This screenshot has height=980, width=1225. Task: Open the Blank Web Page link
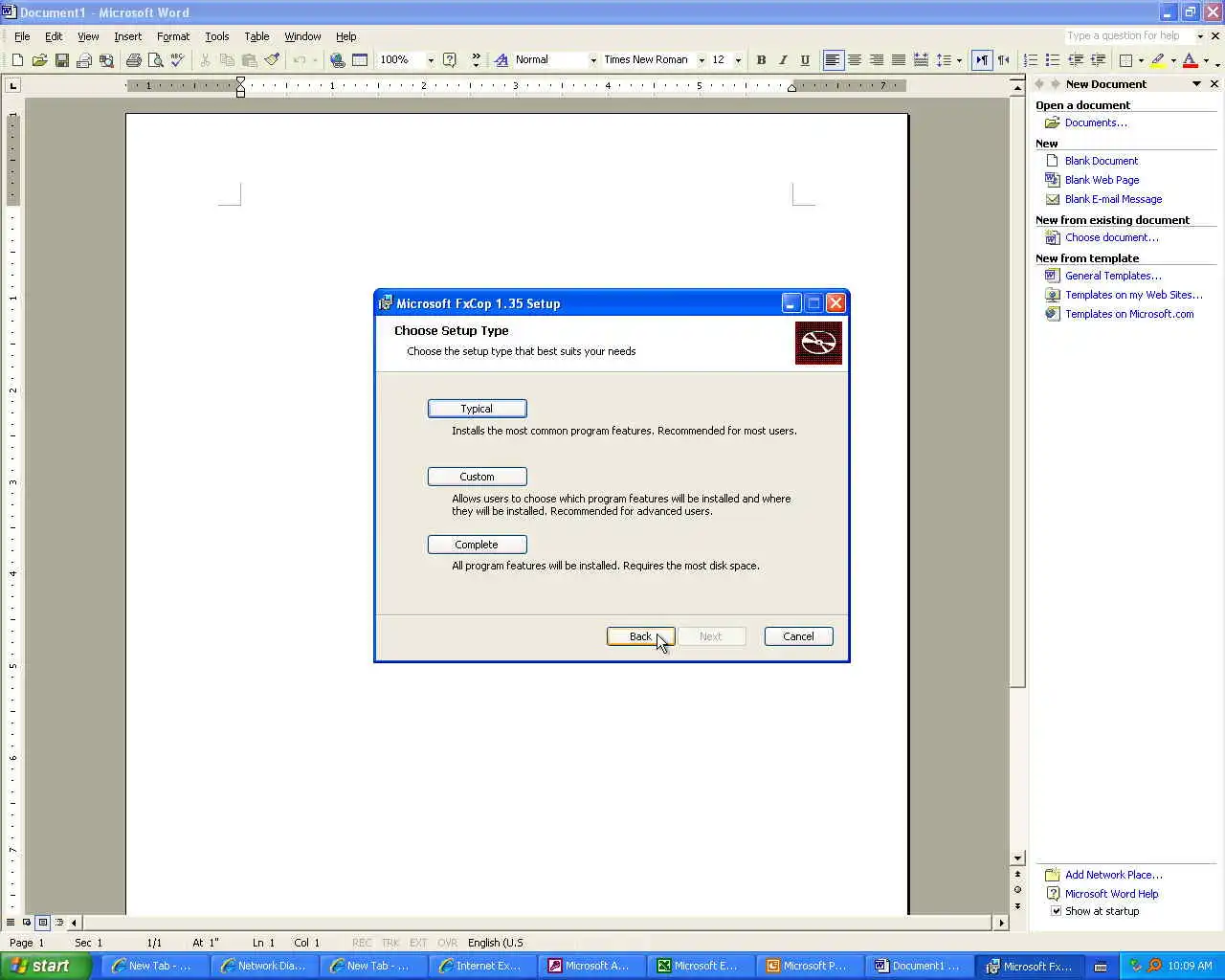pyautogui.click(x=1102, y=180)
